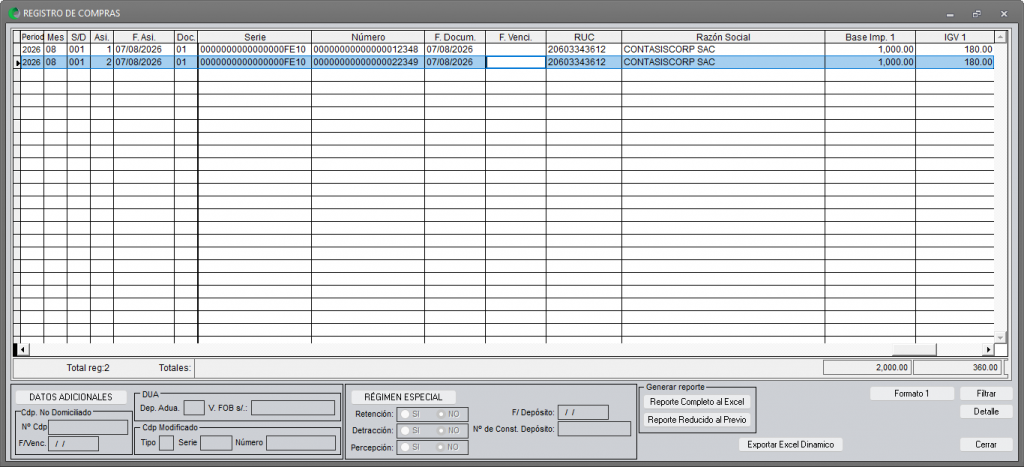The image size is (1024, 467).
Task: Click the S/D column header
Action: [x=78, y=37]
